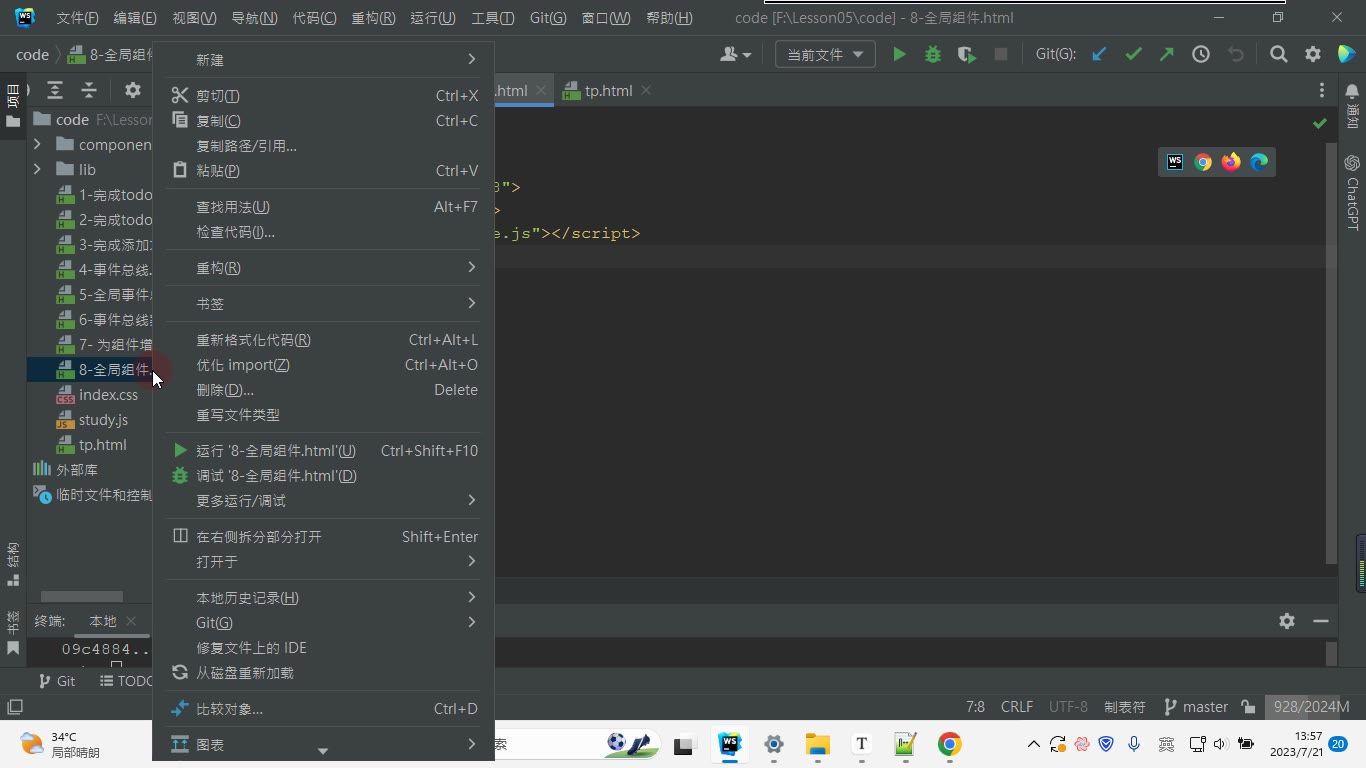Image resolution: width=1366 pixels, height=768 pixels.
Task: Open File Explorer from Windows taskbar
Action: coord(818,744)
